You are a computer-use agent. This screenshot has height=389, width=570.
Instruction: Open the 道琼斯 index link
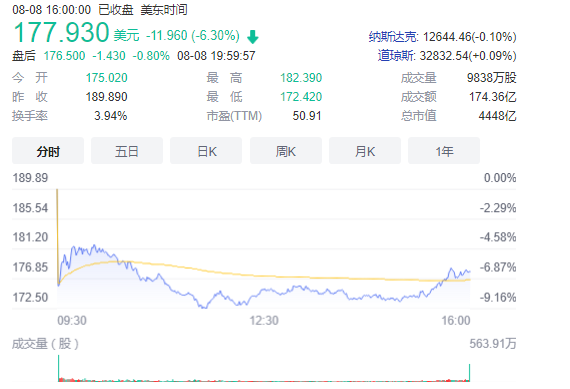point(395,56)
